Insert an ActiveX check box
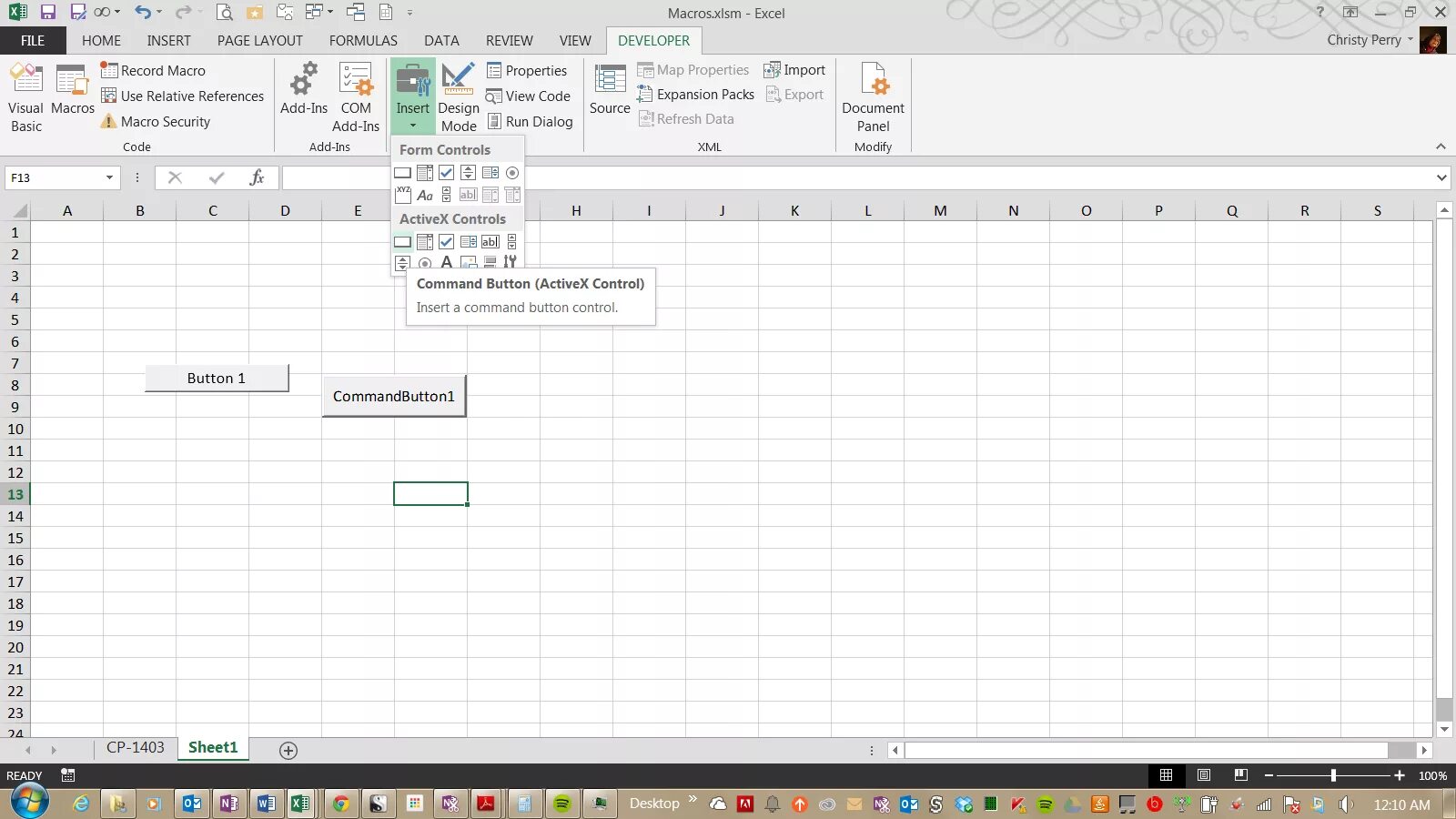1456x819 pixels. point(446,242)
